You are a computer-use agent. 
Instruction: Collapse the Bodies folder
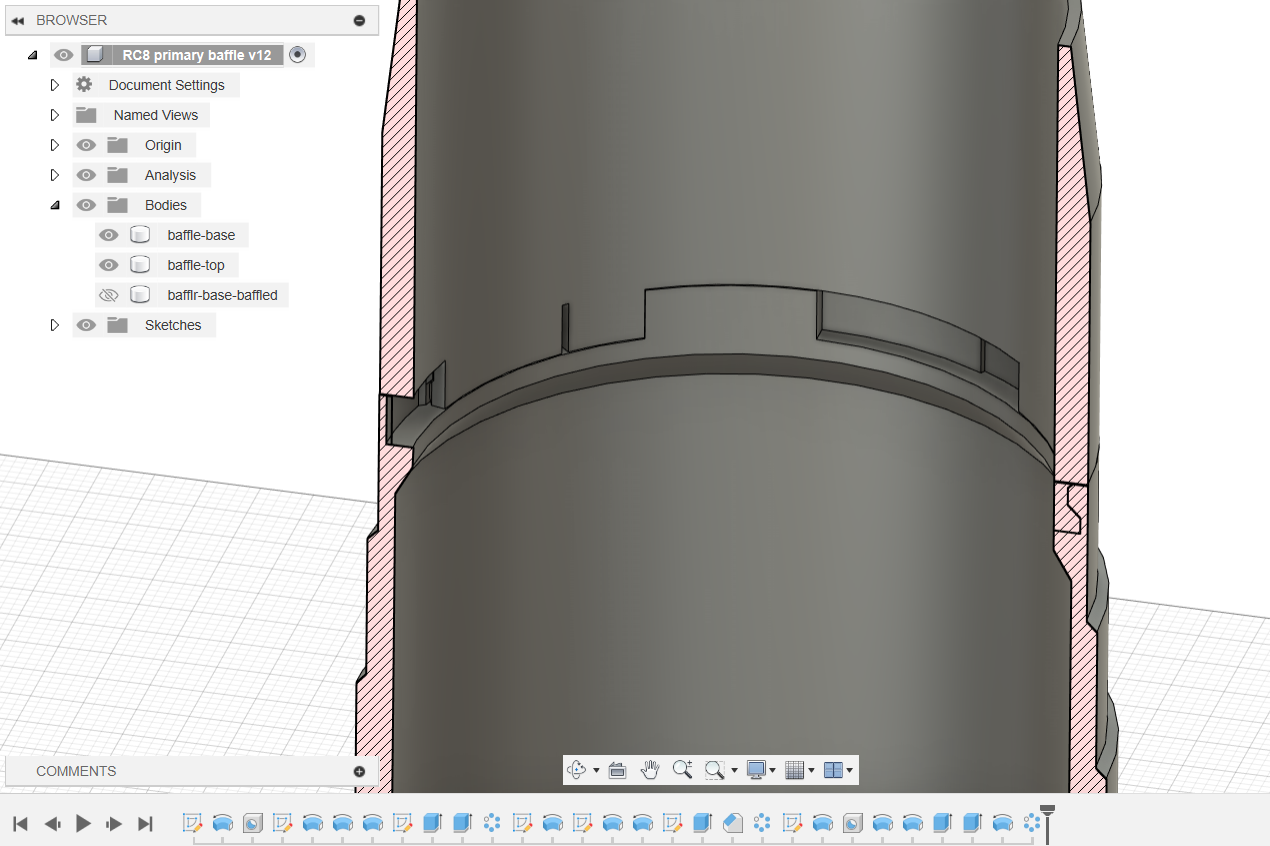pos(55,205)
